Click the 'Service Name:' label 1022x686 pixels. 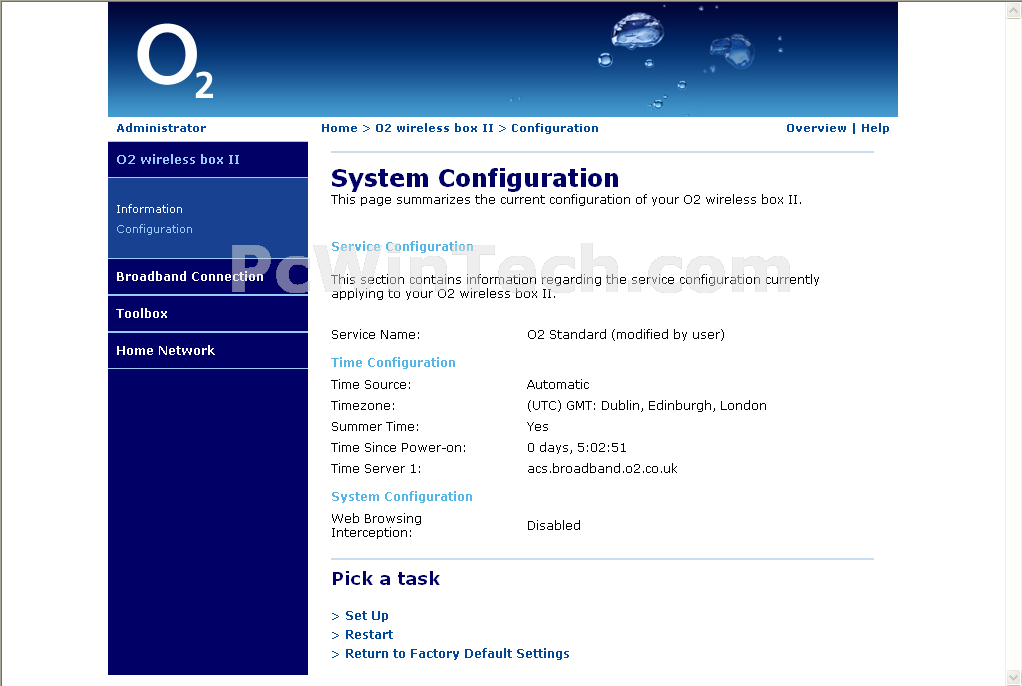375,335
